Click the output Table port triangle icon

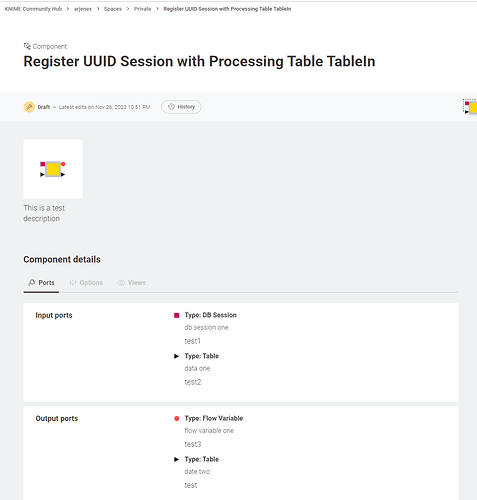[177, 460]
